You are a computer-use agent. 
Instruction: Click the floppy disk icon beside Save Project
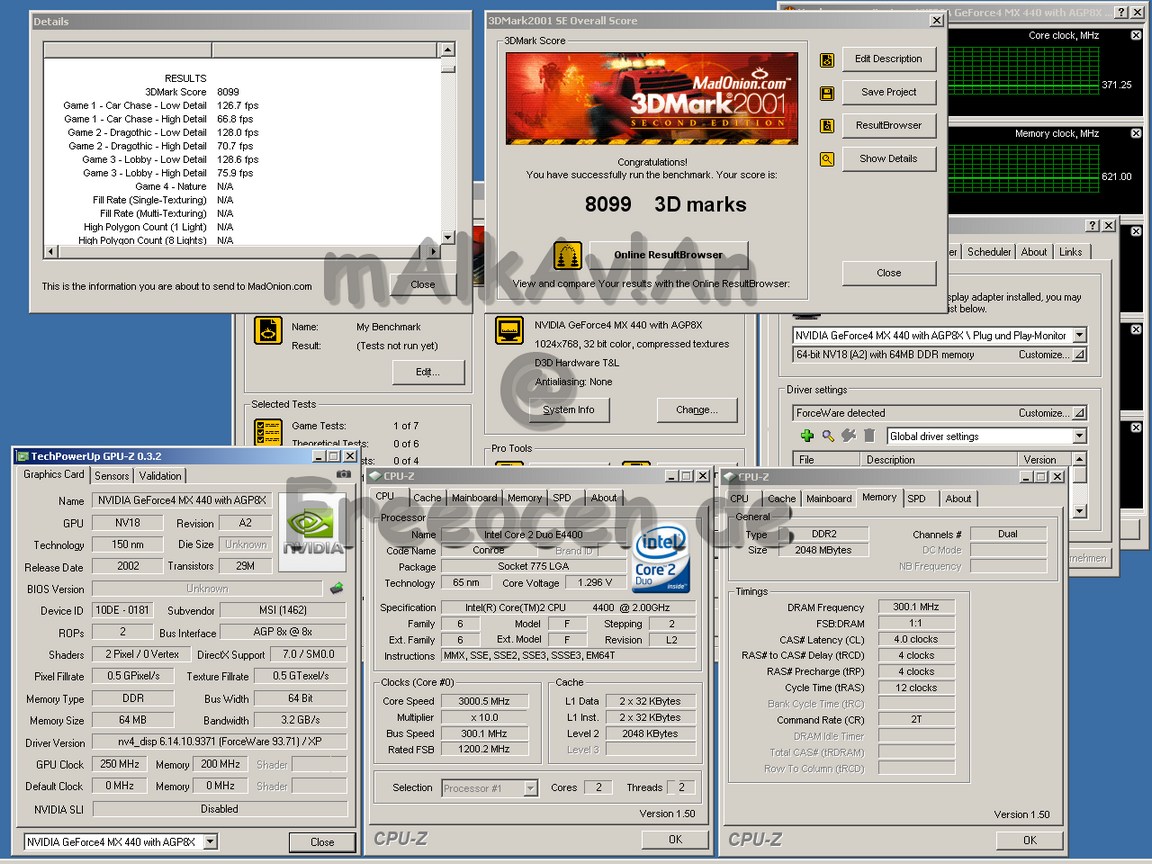[x=827, y=93]
